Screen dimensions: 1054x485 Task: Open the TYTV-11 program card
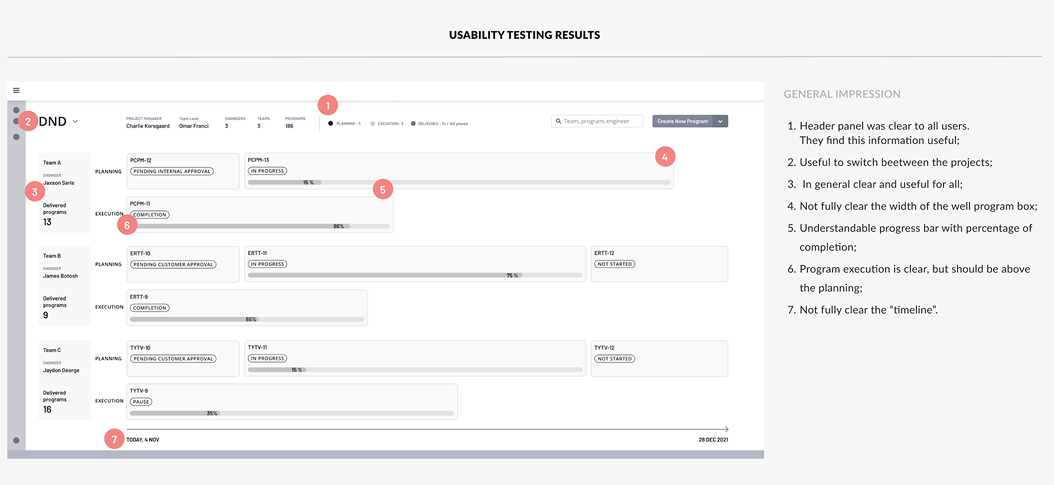click(x=415, y=358)
